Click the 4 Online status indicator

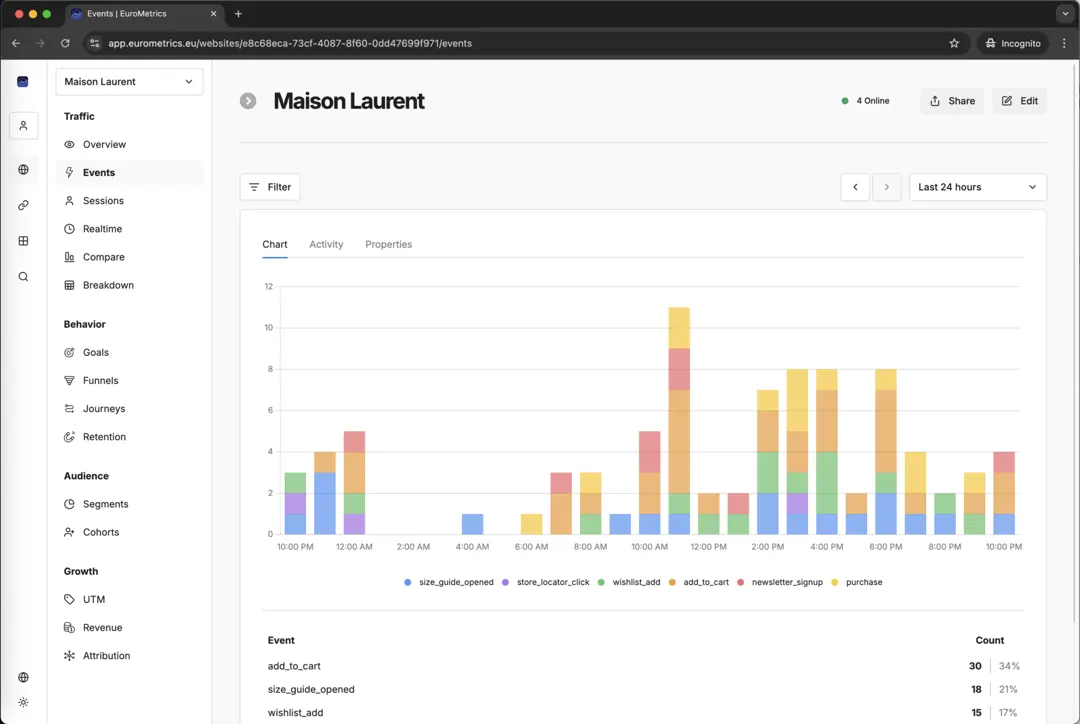point(865,101)
